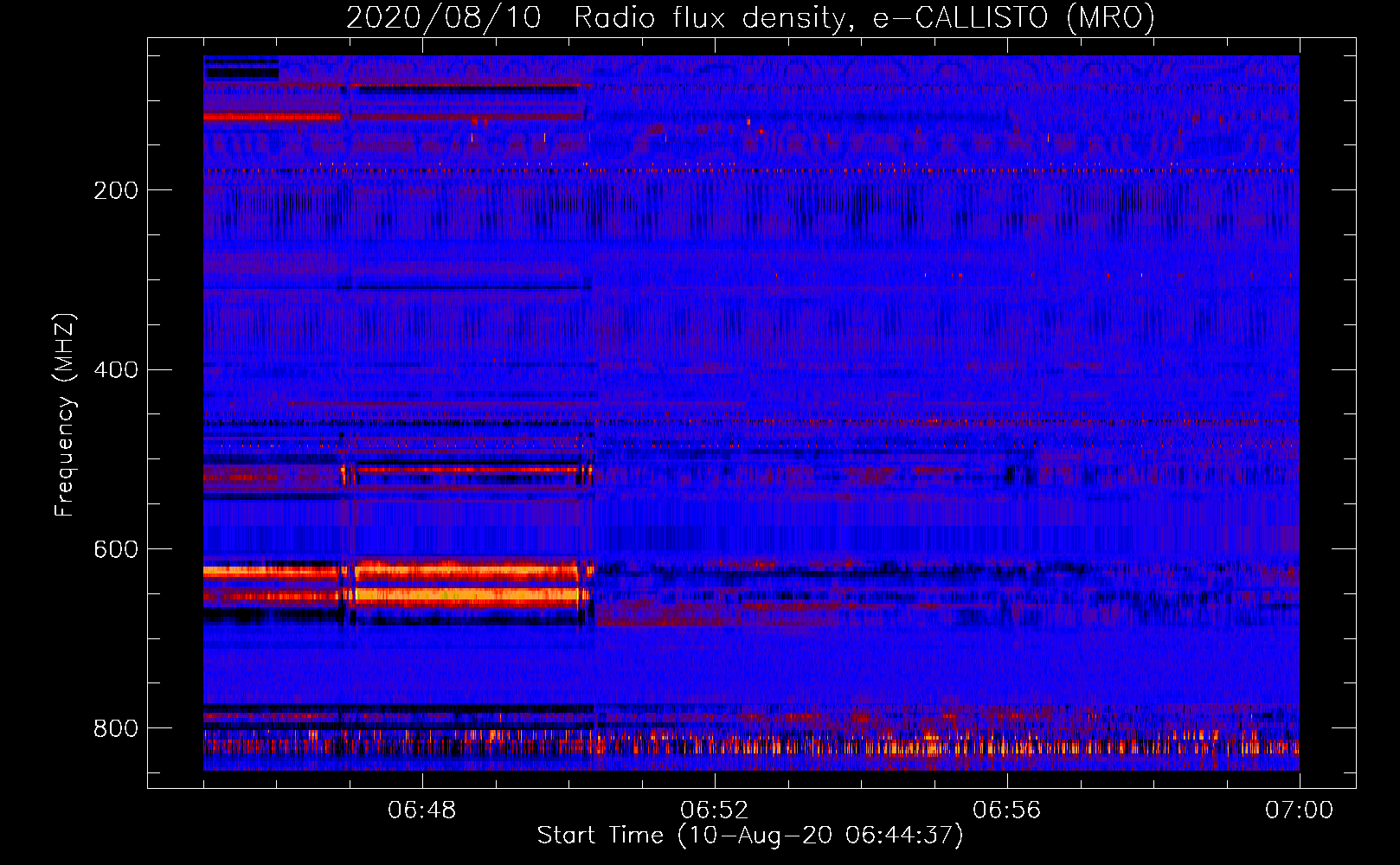Select the 06:52 time tick label
Viewport: 1400px width, 865px height.
click(715, 811)
